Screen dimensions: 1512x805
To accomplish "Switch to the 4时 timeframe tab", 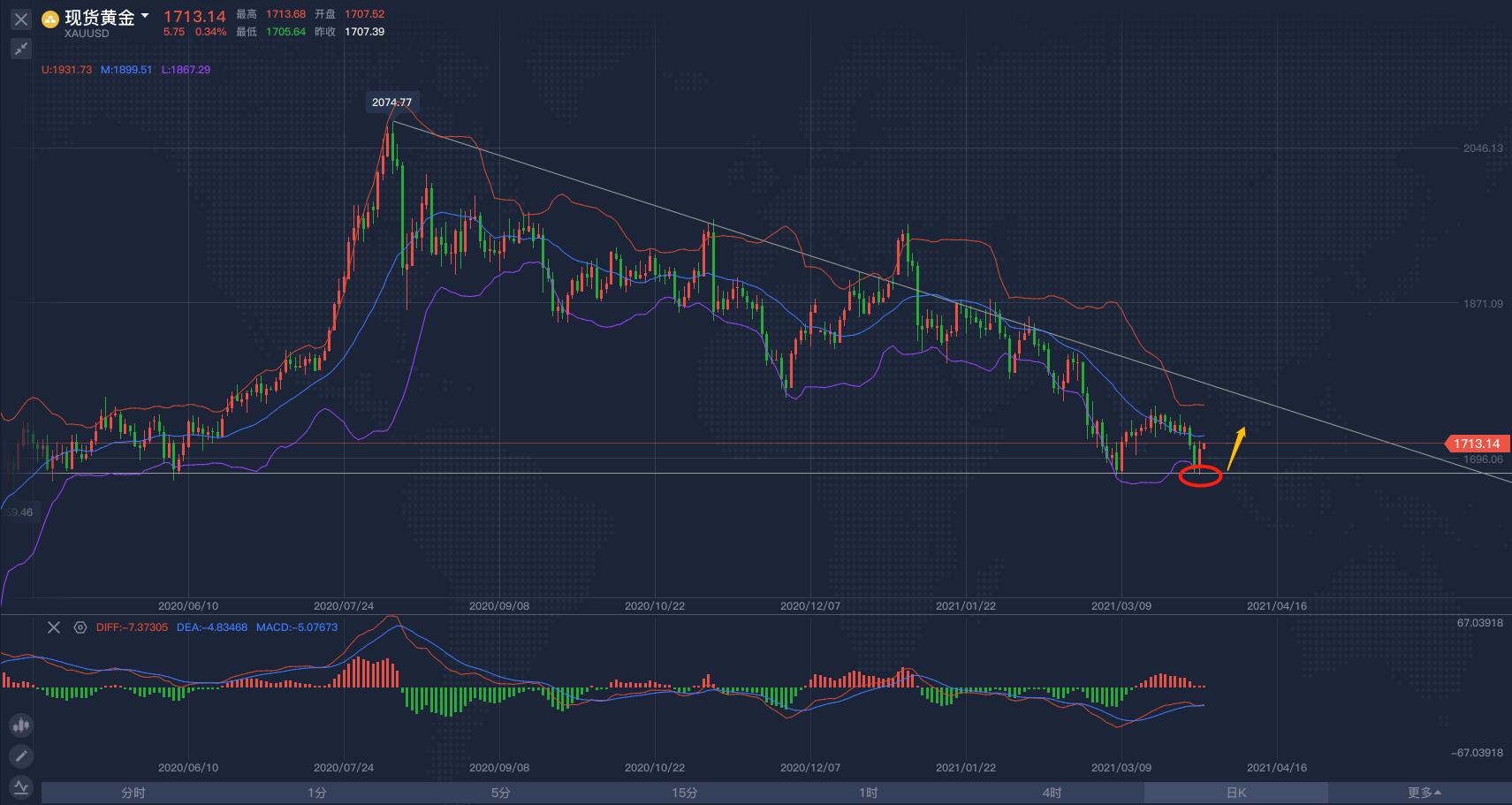I will (1052, 793).
